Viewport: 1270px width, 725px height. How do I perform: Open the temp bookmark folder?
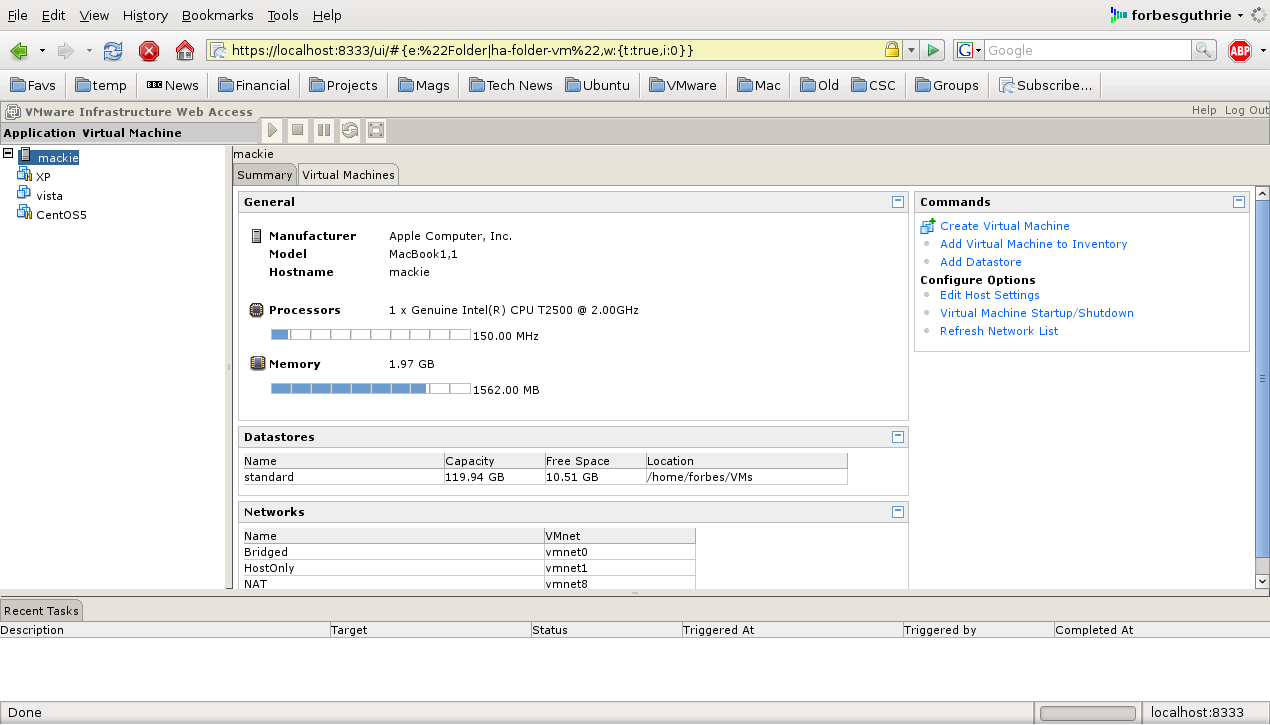click(101, 85)
